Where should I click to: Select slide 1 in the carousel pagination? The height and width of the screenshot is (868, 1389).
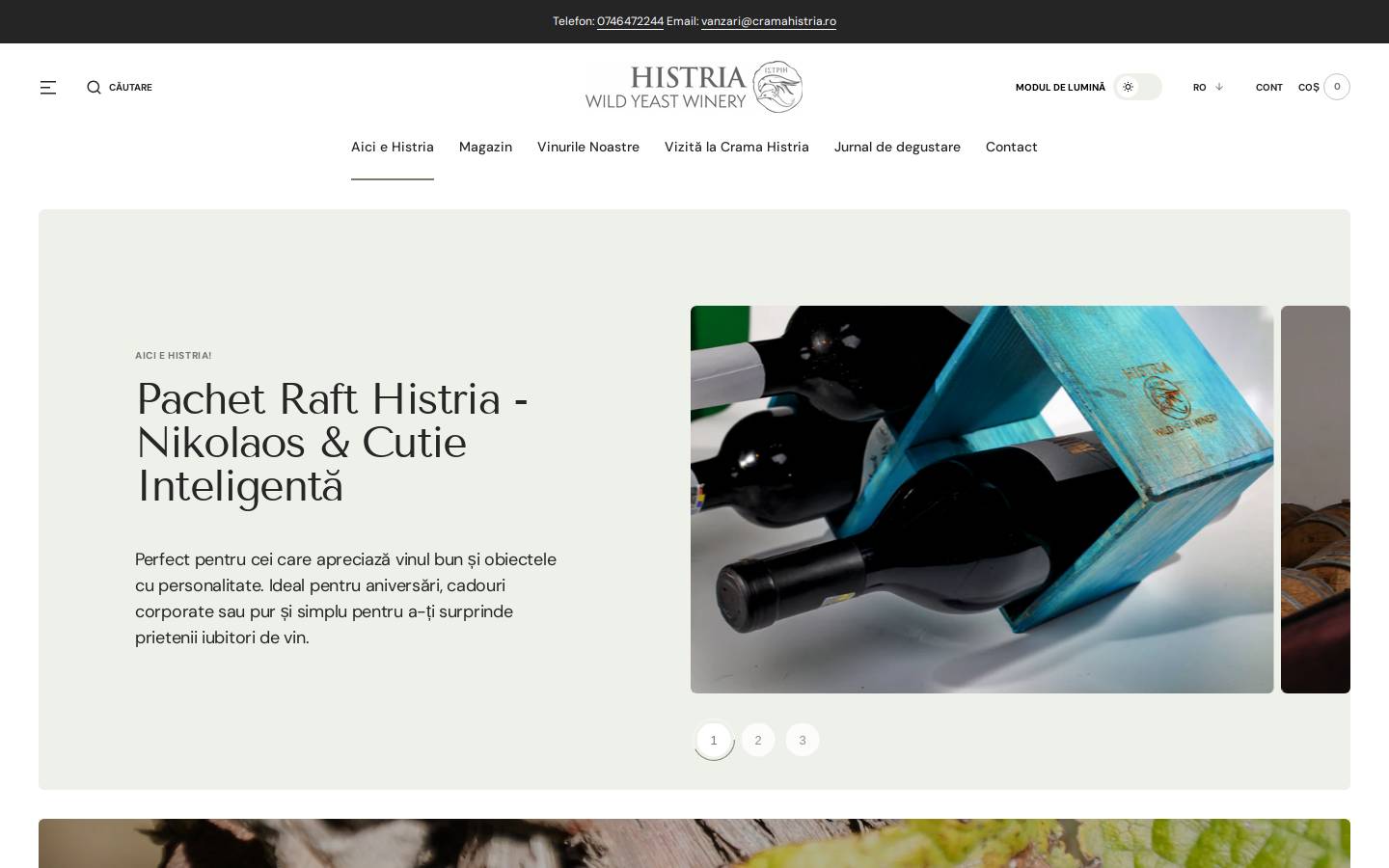[x=714, y=741]
